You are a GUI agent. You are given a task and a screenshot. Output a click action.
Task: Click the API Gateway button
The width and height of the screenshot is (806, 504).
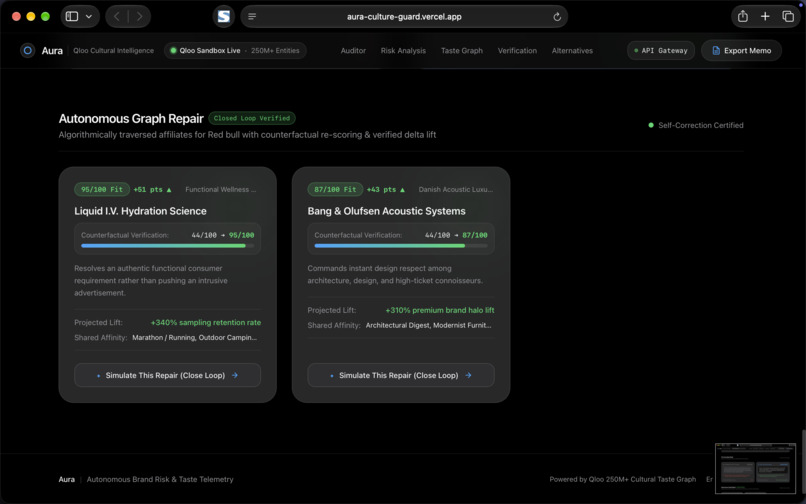(x=661, y=50)
